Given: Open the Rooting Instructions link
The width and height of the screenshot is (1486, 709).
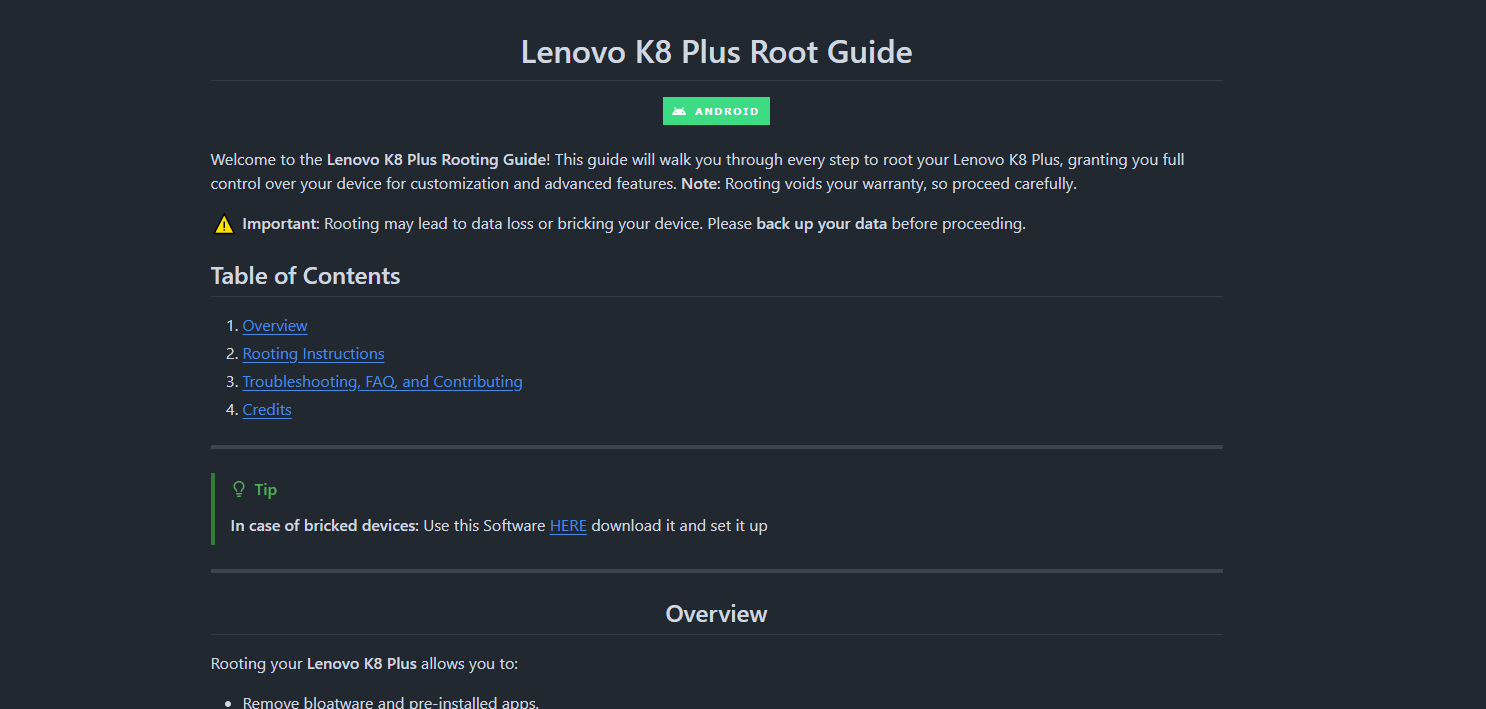Looking at the screenshot, I should click(x=312, y=353).
